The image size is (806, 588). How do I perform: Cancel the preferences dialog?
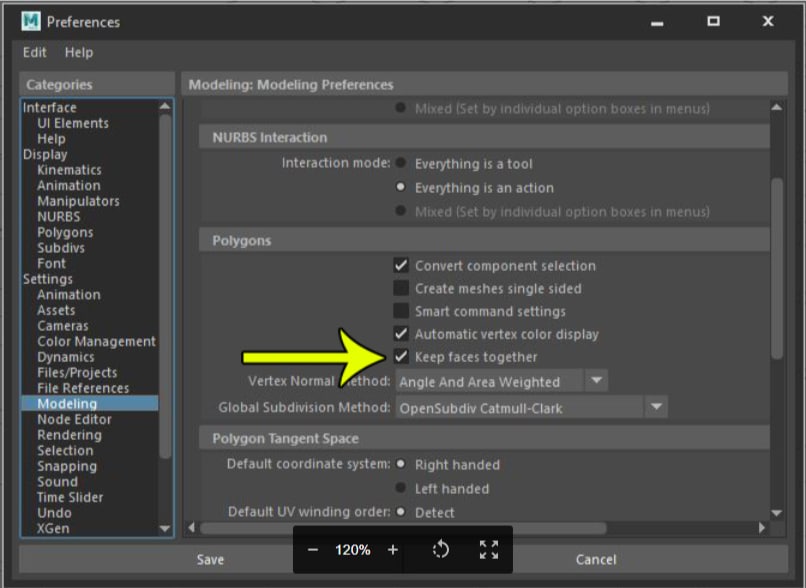[596, 559]
